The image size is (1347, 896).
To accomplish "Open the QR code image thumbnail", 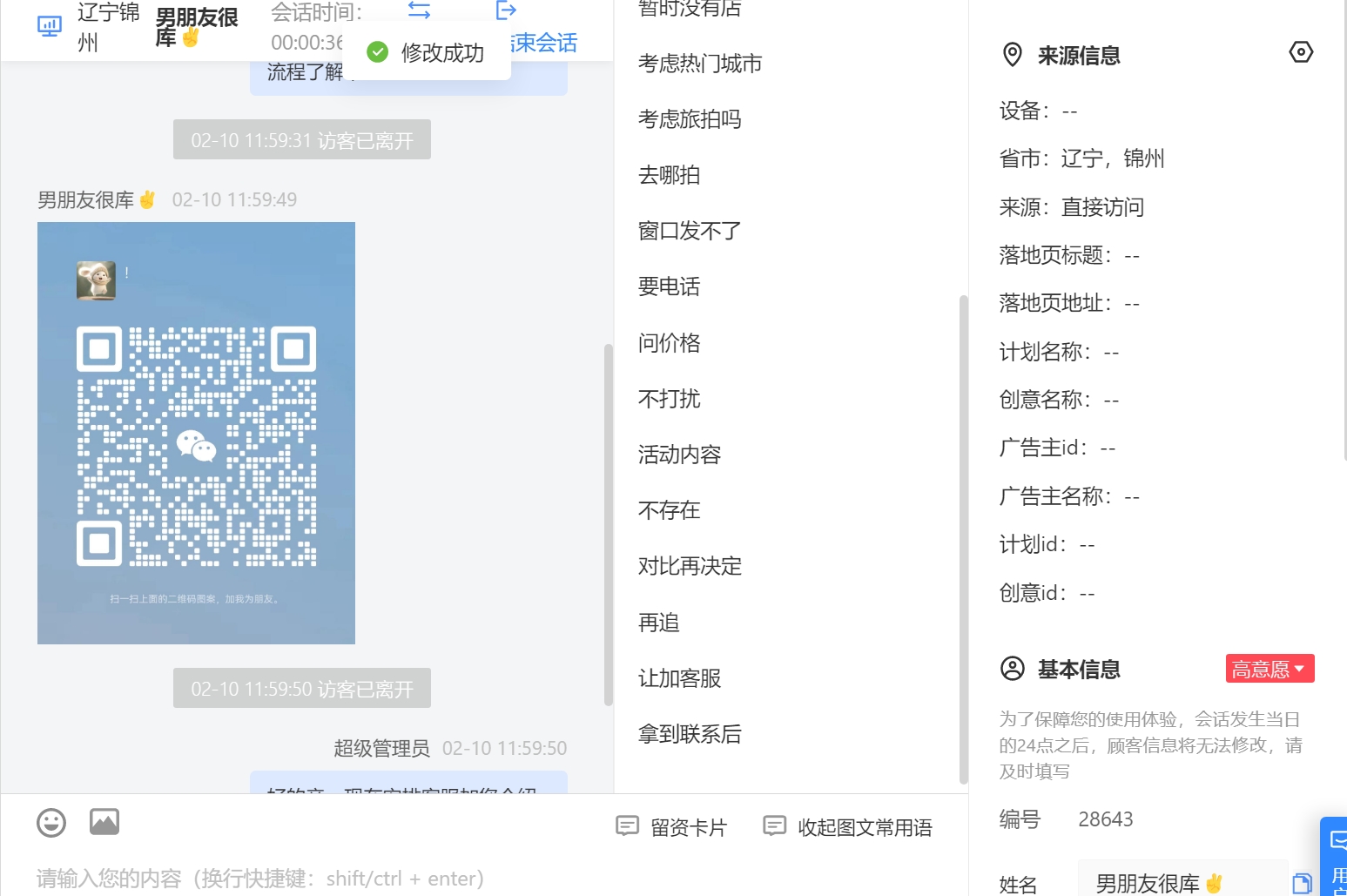I will (x=196, y=433).
